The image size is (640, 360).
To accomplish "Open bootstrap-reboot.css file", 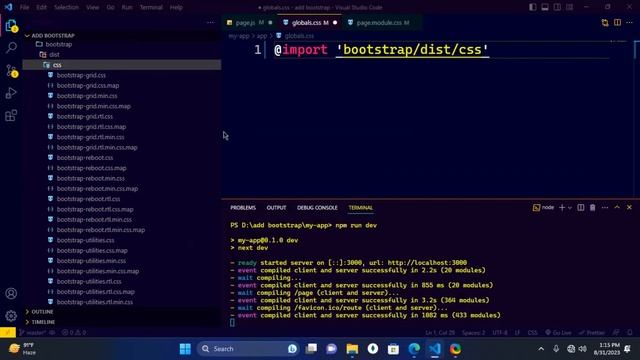I will (x=85, y=158).
